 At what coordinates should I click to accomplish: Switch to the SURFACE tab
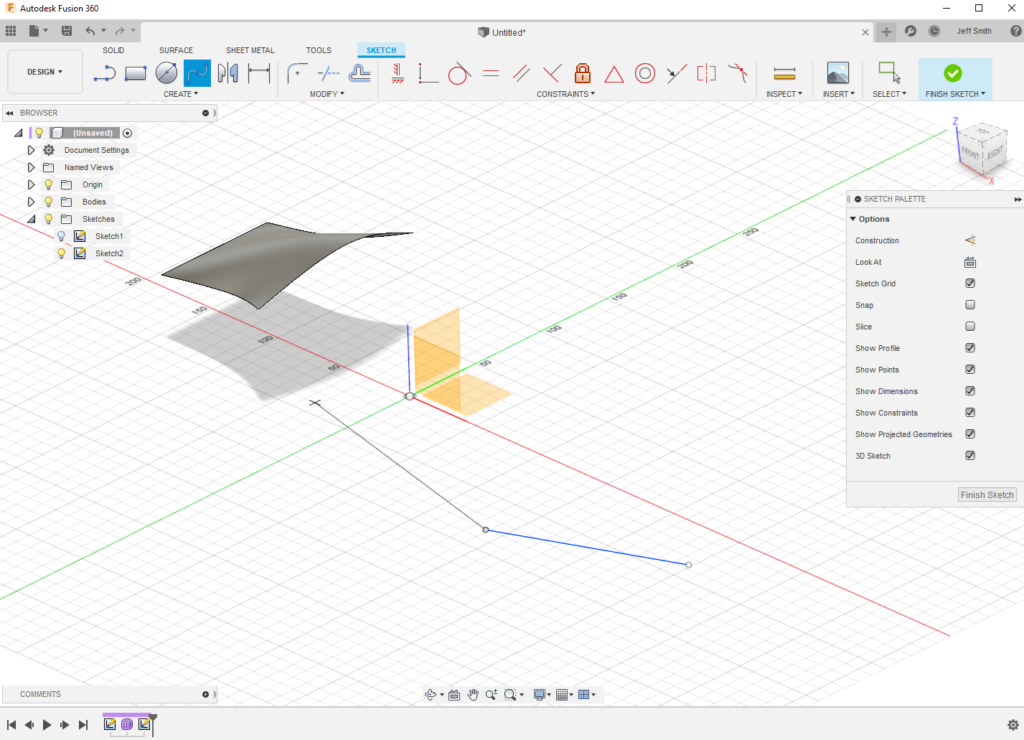coord(176,50)
